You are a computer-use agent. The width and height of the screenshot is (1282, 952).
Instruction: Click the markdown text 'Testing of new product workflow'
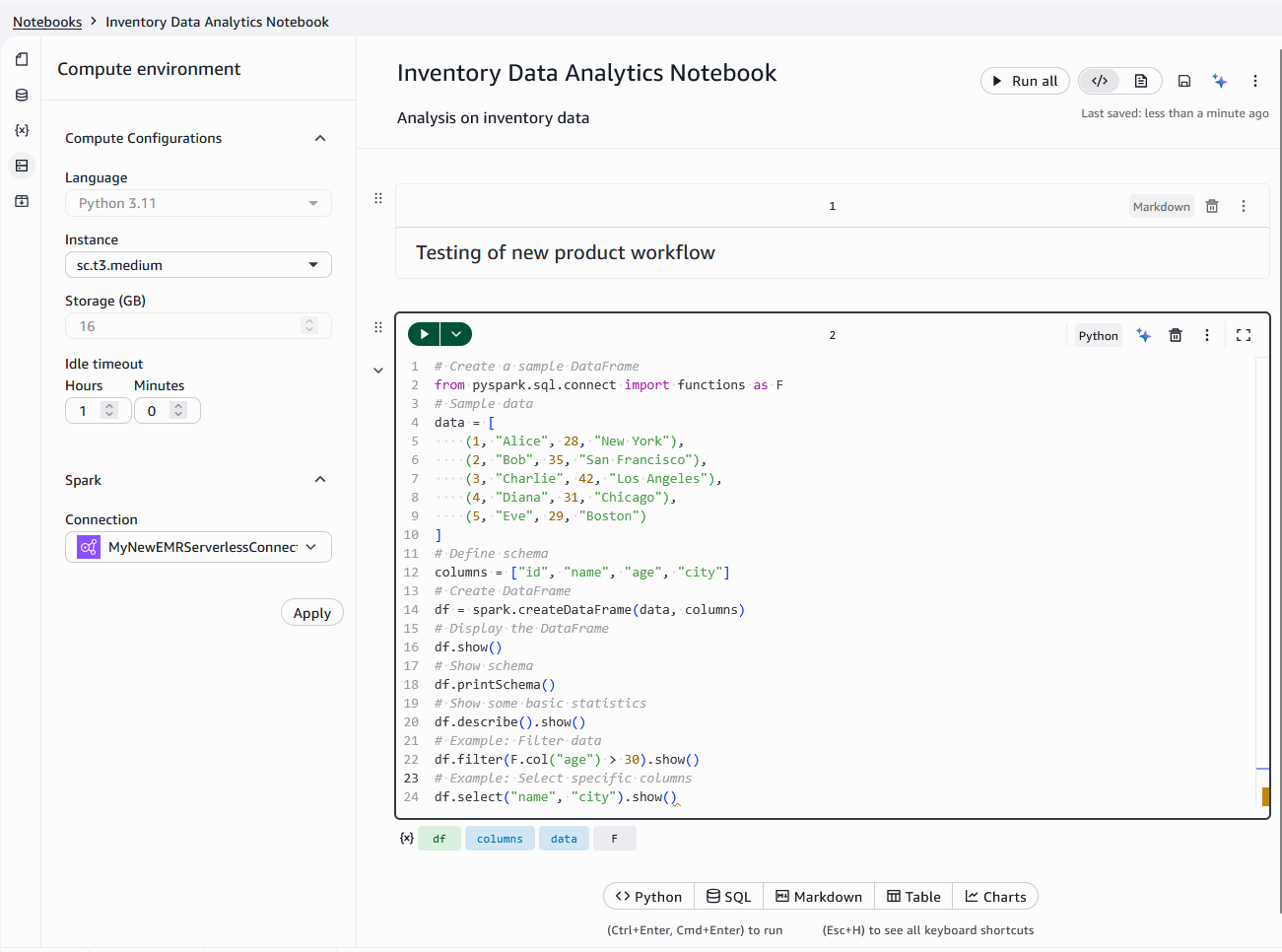point(566,252)
